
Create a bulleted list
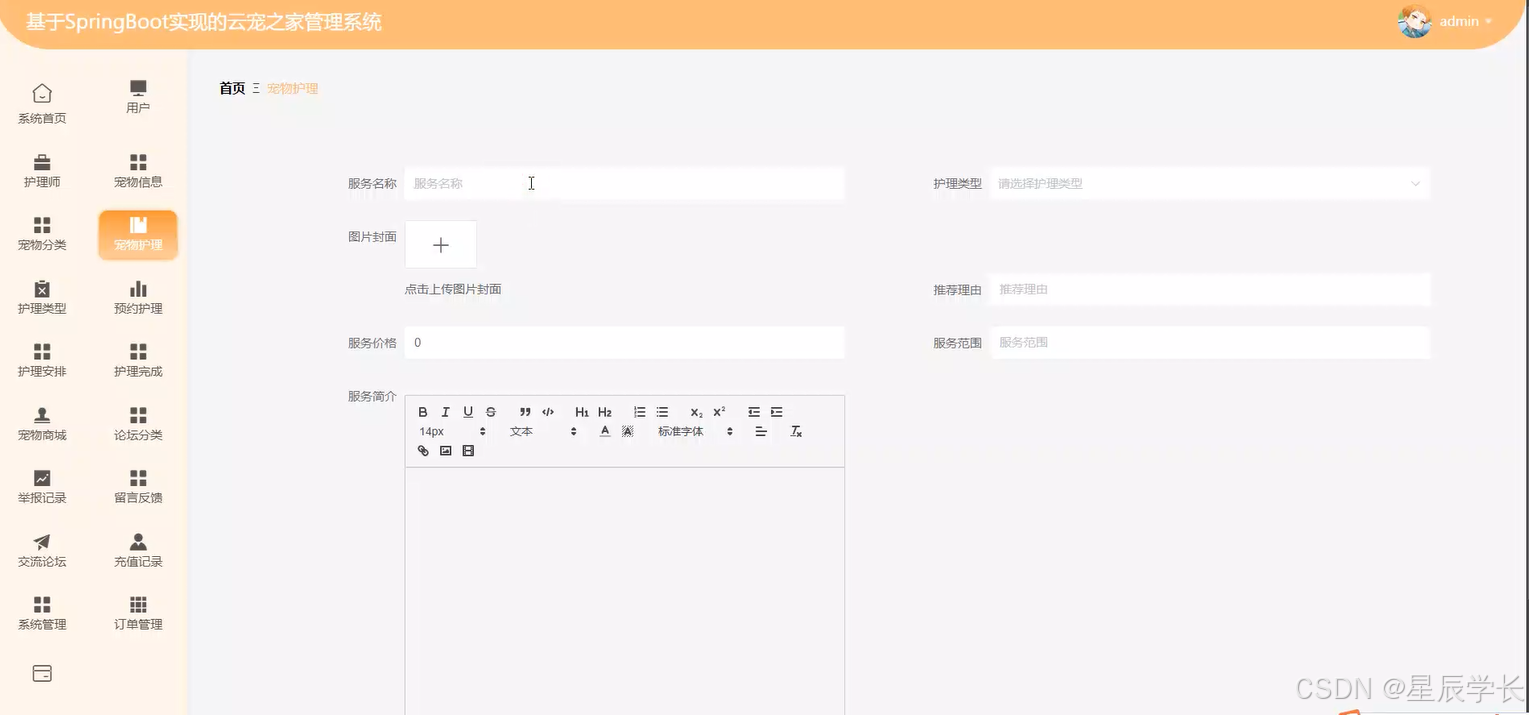click(662, 412)
